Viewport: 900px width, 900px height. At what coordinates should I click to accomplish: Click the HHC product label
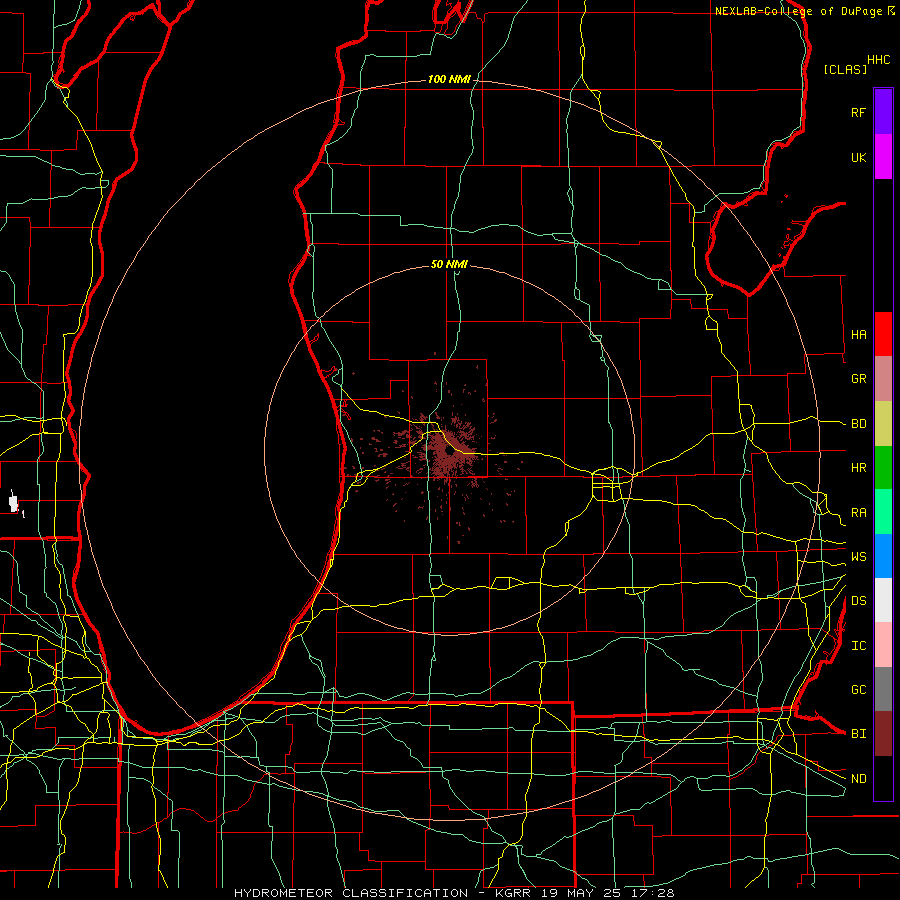878,60
